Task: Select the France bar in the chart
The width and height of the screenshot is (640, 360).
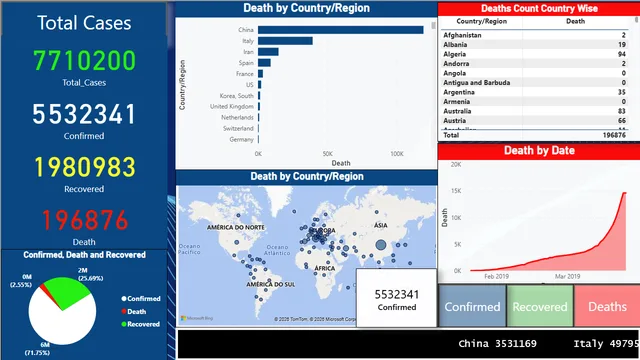Action: [x=260, y=74]
